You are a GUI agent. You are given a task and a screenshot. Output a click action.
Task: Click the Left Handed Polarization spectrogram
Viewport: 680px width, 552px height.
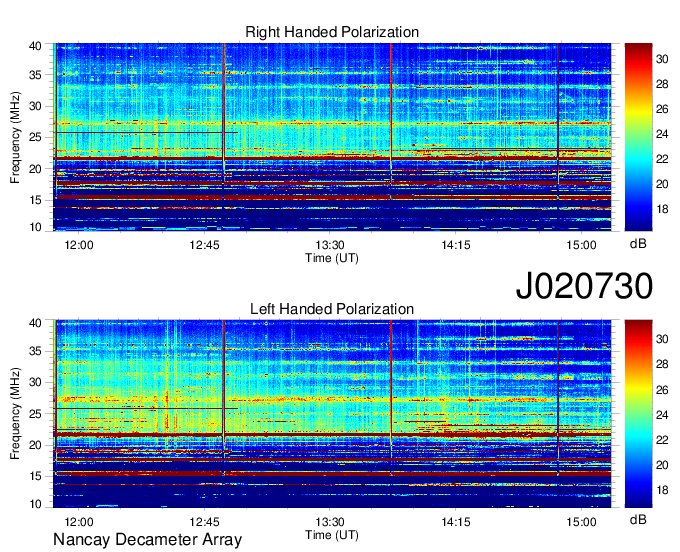click(332, 414)
